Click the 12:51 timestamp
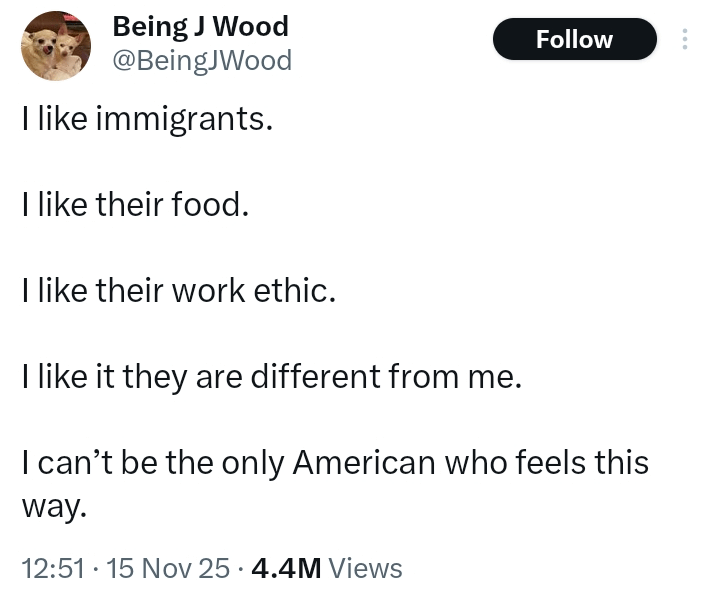Image resolution: width=720 pixels, height=596 pixels. click(52, 568)
